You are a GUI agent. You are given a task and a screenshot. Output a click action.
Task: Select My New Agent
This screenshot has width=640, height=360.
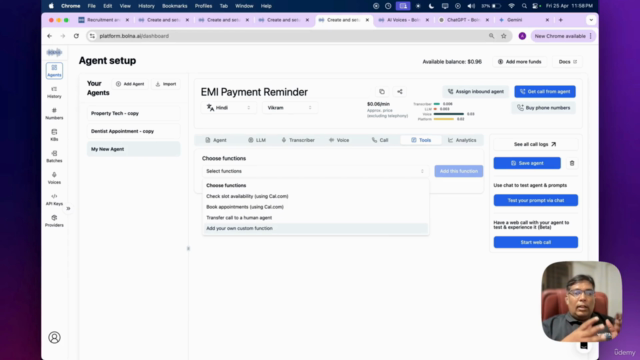[x=133, y=149]
